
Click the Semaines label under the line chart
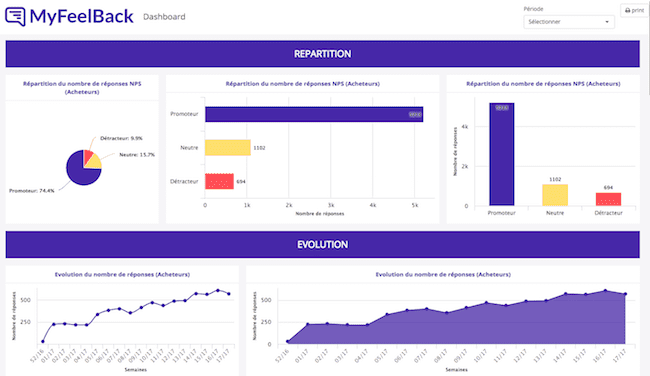tap(136, 369)
